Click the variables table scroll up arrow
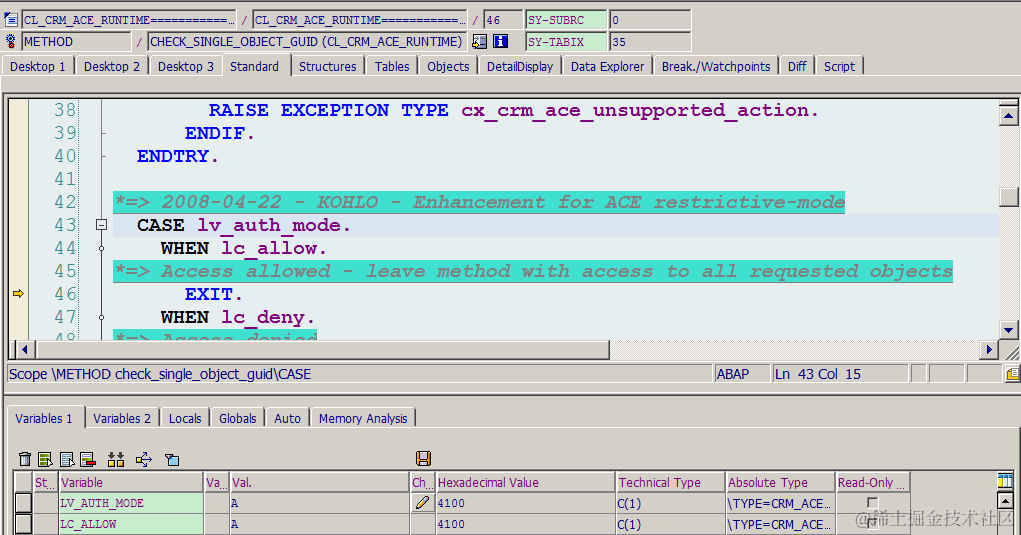1021x535 pixels. tap(1005, 502)
